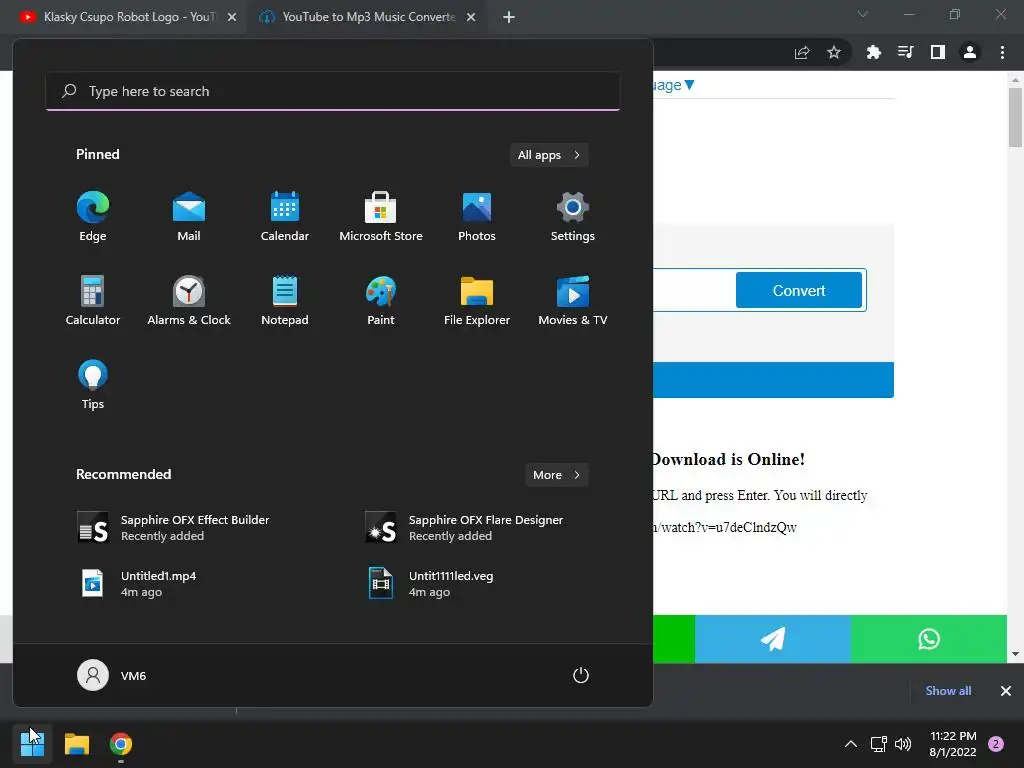
Task: Click the power button in Start menu
Action: (x=581, y=675)
